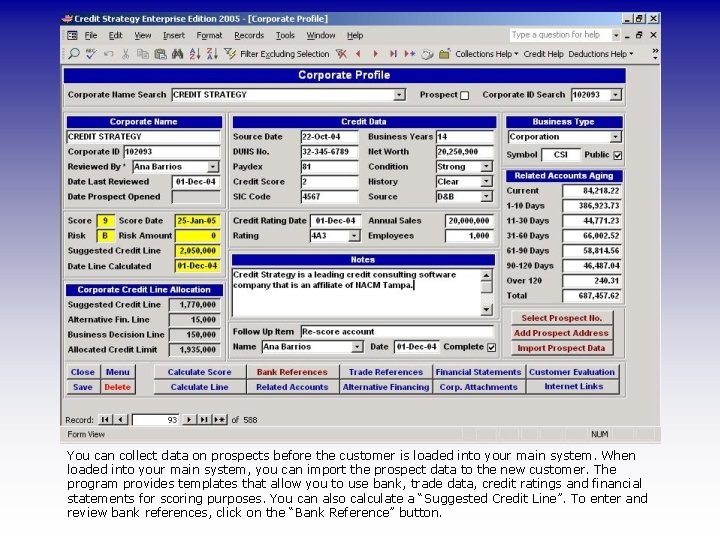Viewport: 720px width, 540px height.
Task: Click the toolbar options overflow chevron
Action: (x=655, y=54)
